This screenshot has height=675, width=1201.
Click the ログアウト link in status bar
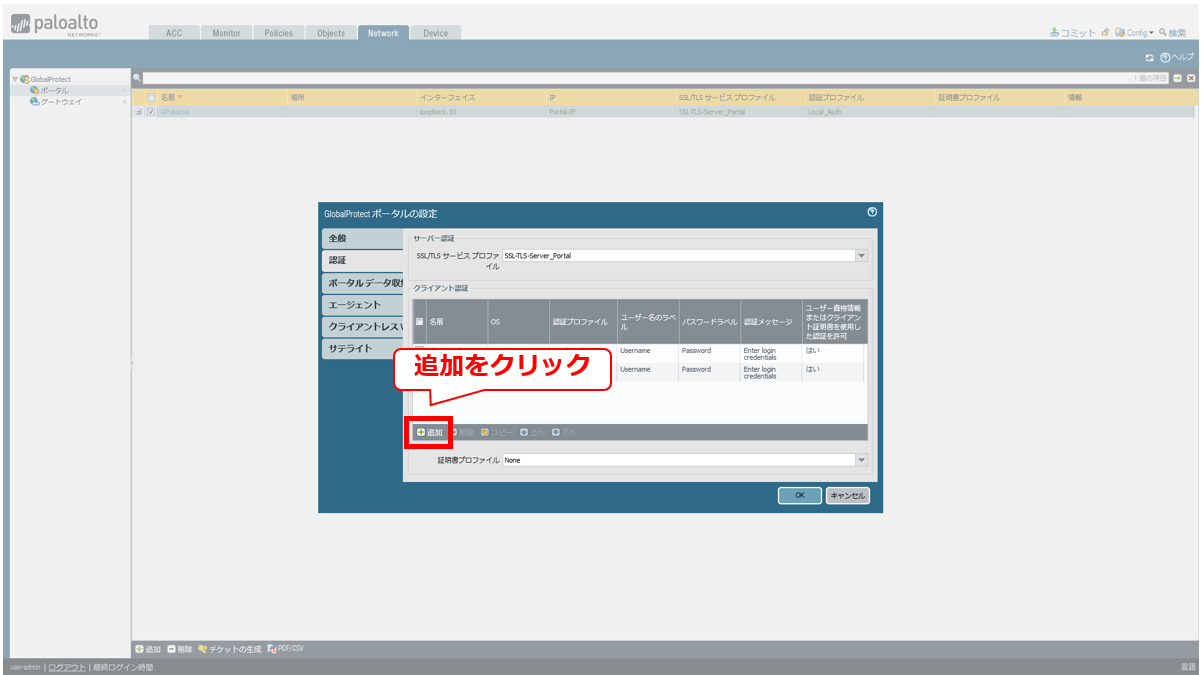click(x=67, y=667)
